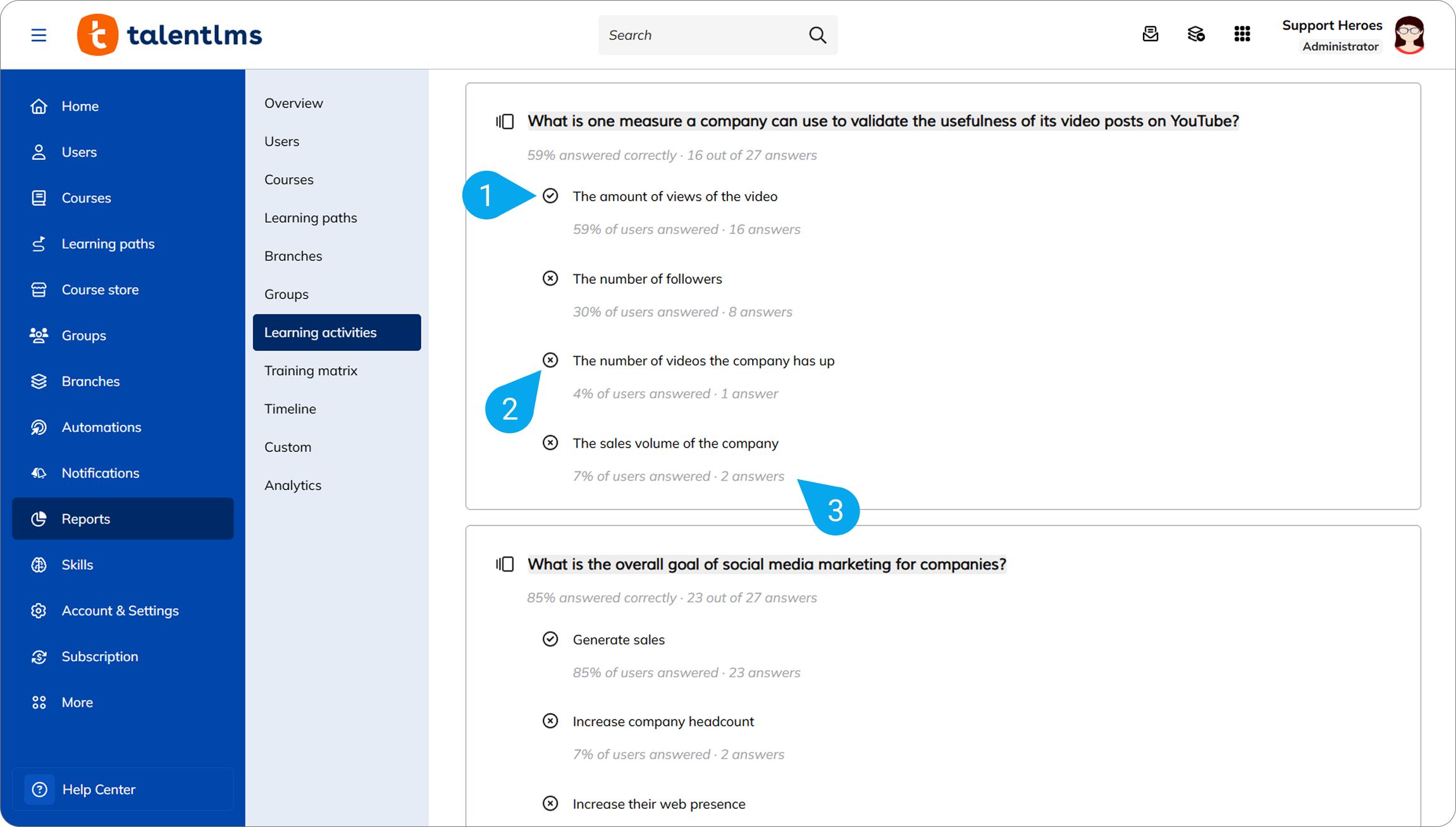
Task: Click the check mark beside Generate sales
Action: [x=550, y=639]
